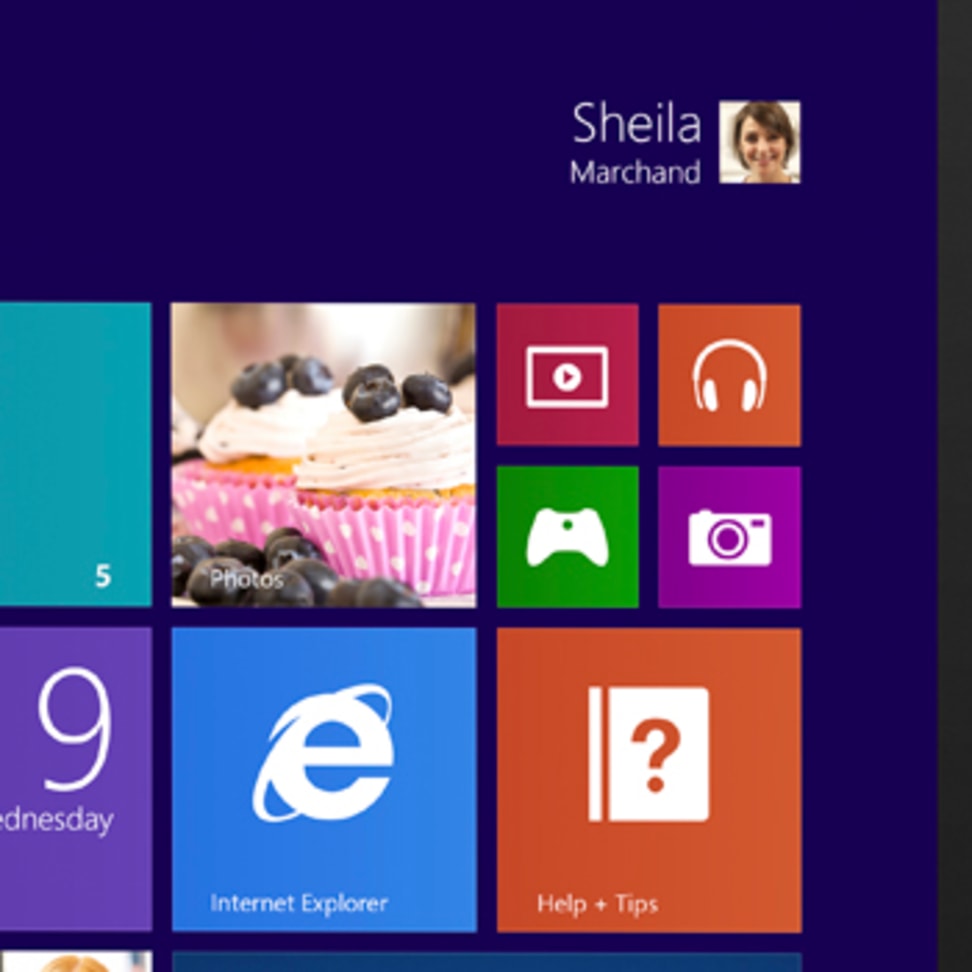972x972 pixels.
Task: Open the user menu via 'Sheila' name
Action: 636,124
